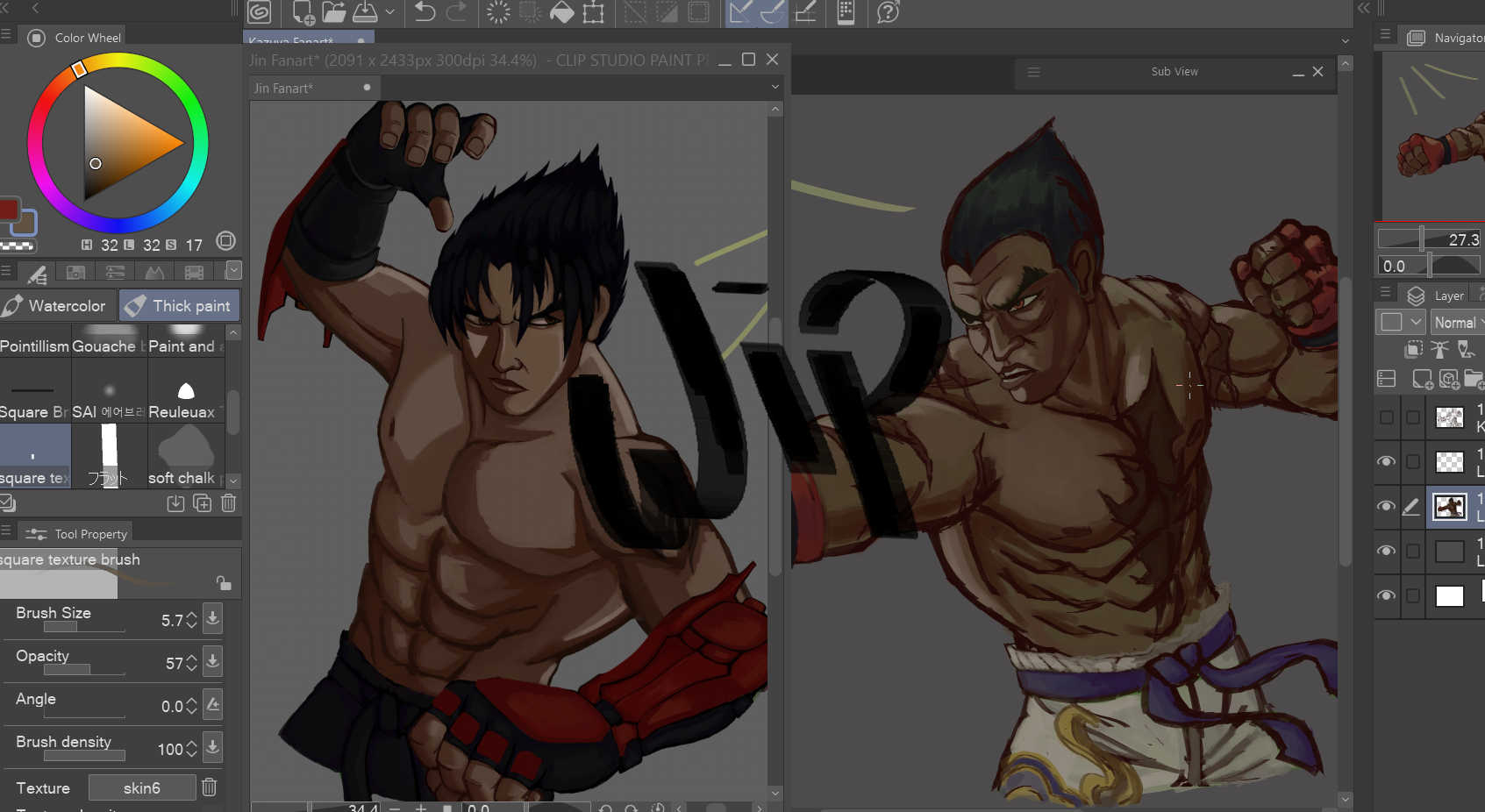Open the help question mark icon
This screenshot has height=812, width=1485.
[x=888, y=12]
